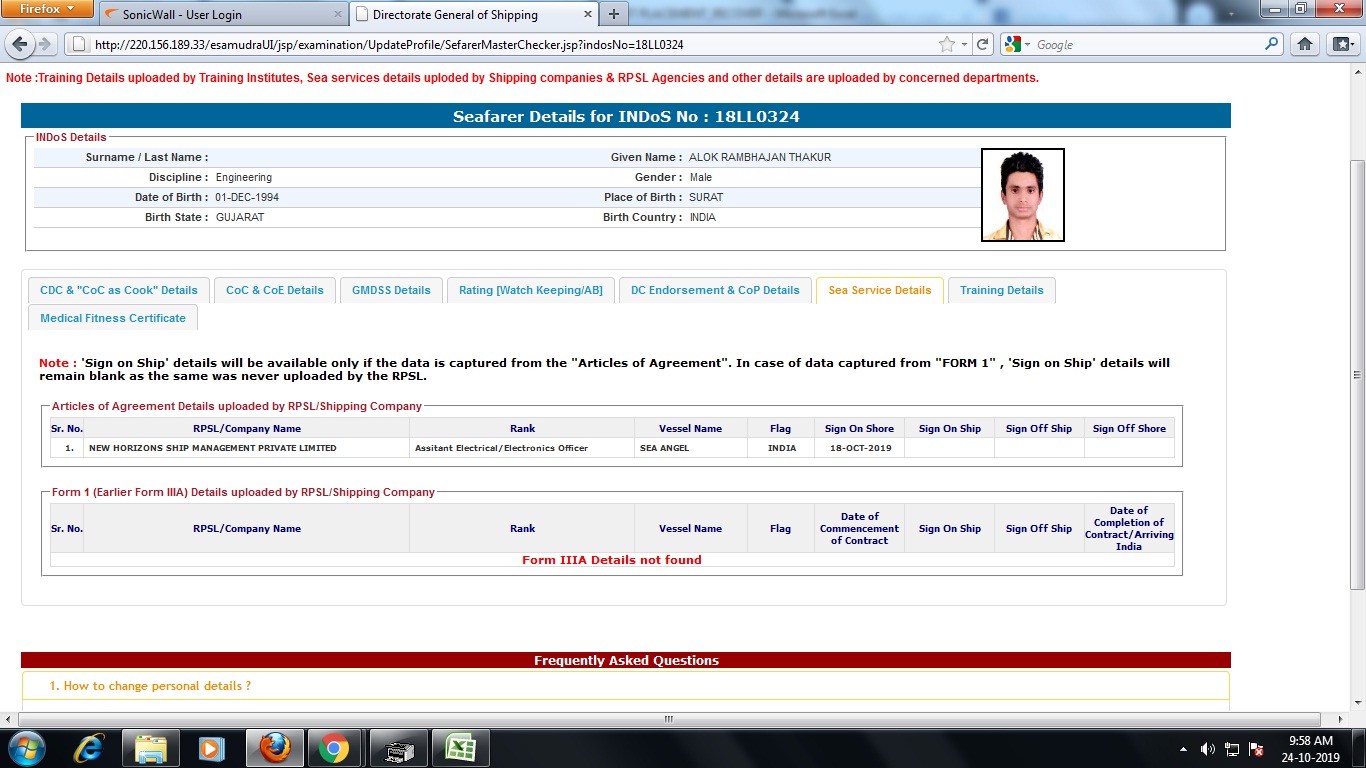Click the date of birth '01-DEC-1994'

click(x=247, y=197)
